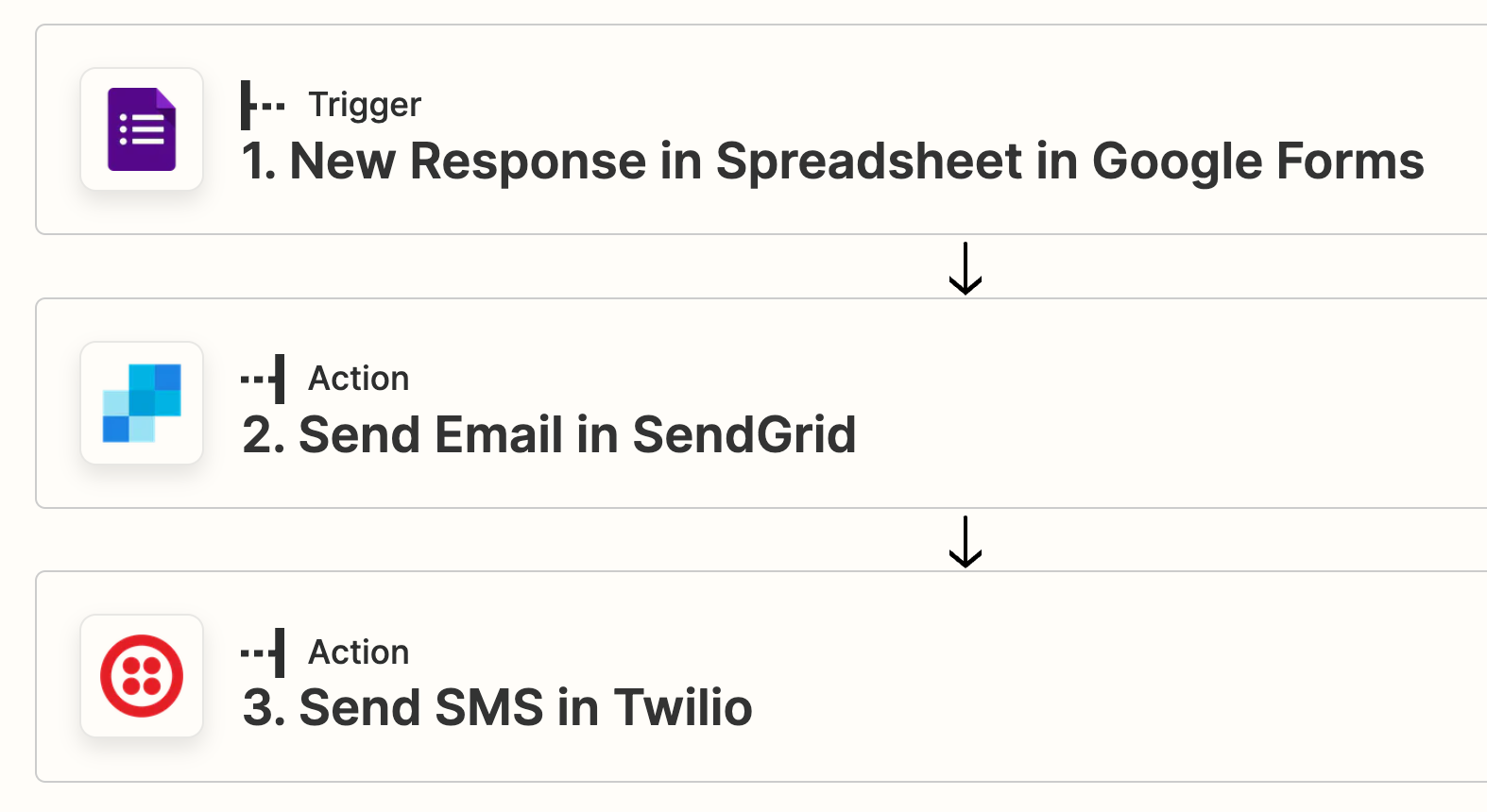Click the Google Forms app icon
Image resolution: width=1487 pixels, height=812 pixels.
(x=142, y=129)
